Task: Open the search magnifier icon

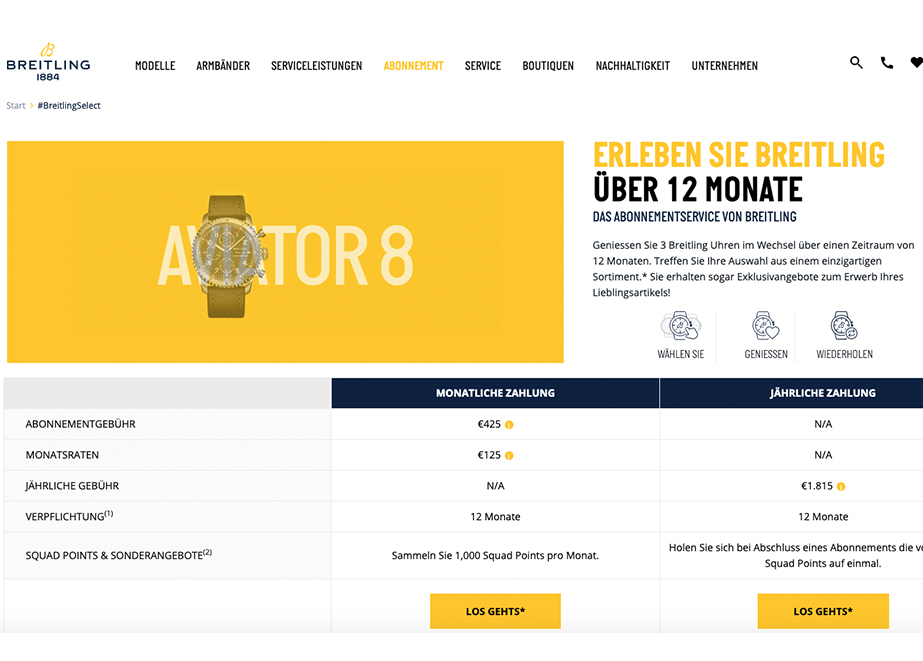Action: [x=856, y=62]
